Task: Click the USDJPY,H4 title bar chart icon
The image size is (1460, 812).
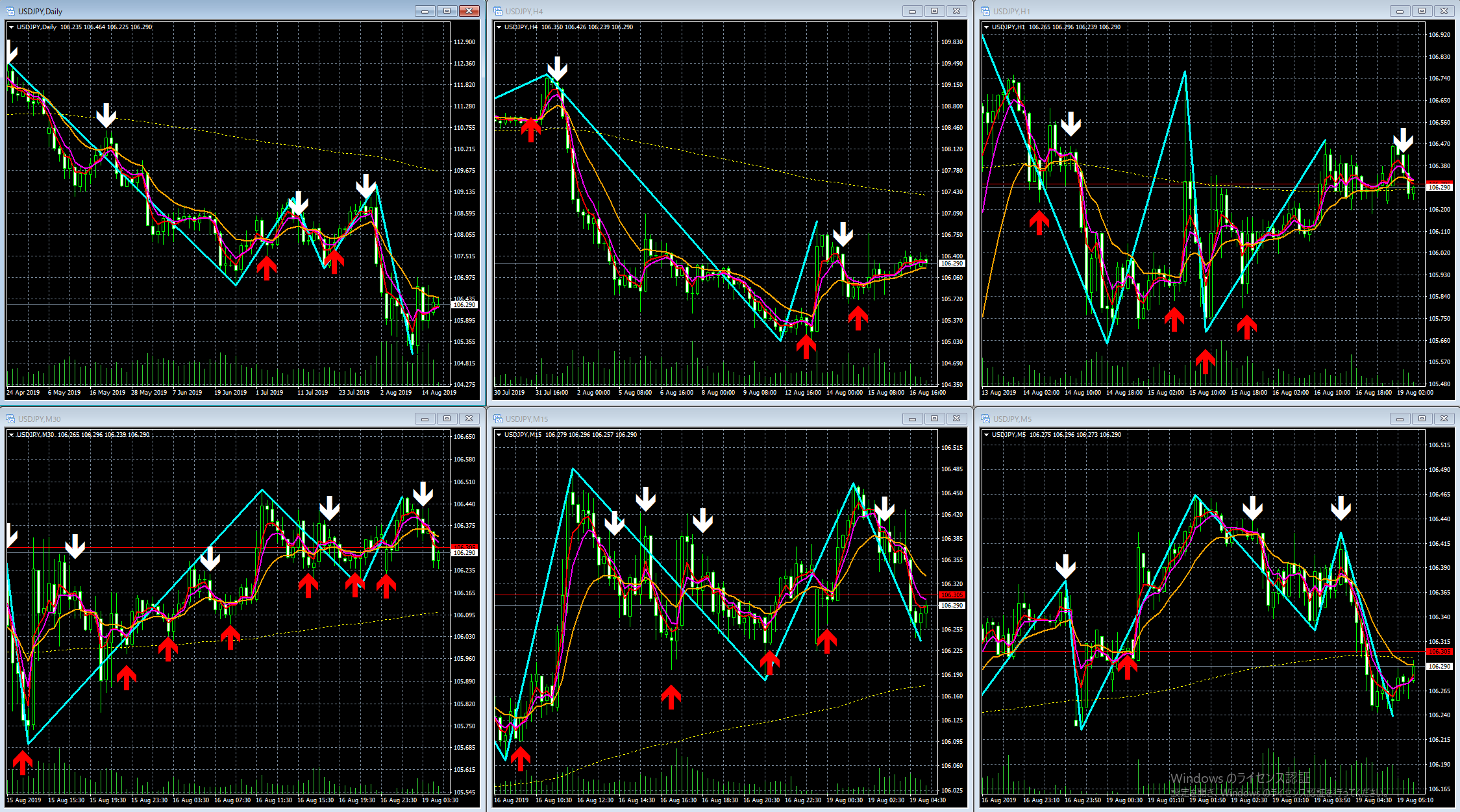Action: coord(498,11)
